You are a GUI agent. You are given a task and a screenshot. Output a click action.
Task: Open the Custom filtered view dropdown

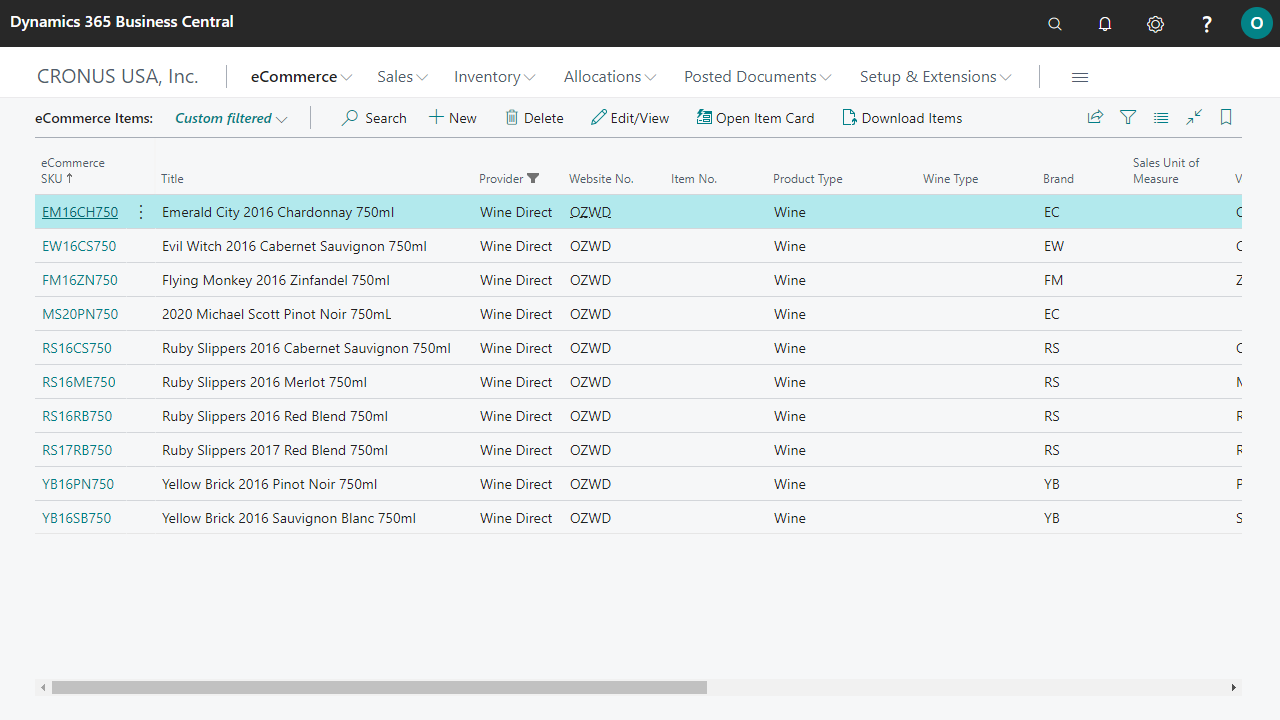231,118
